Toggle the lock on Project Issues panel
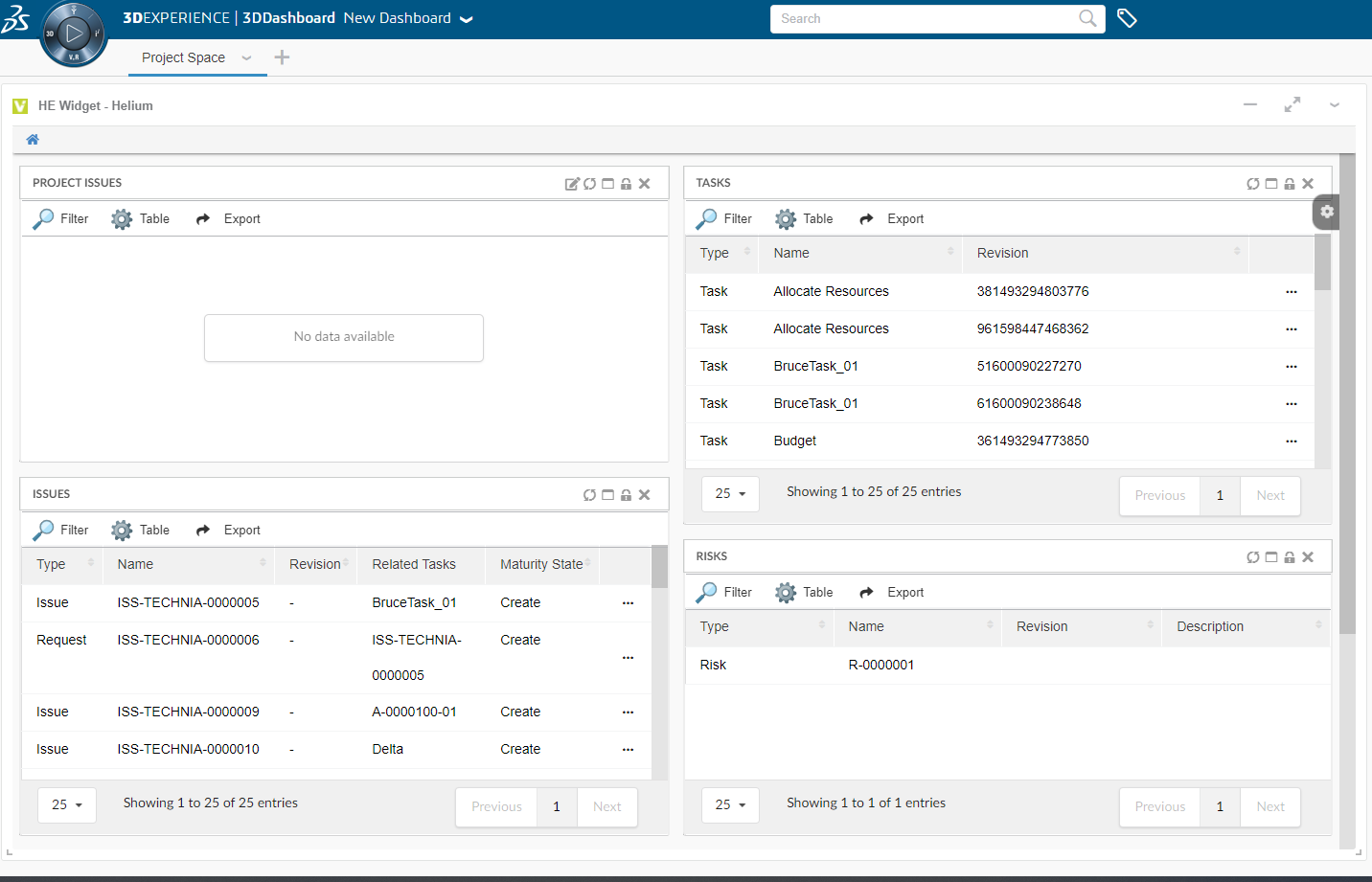Viewport: 1372px width, 882px height. click(x=626, y=184)
